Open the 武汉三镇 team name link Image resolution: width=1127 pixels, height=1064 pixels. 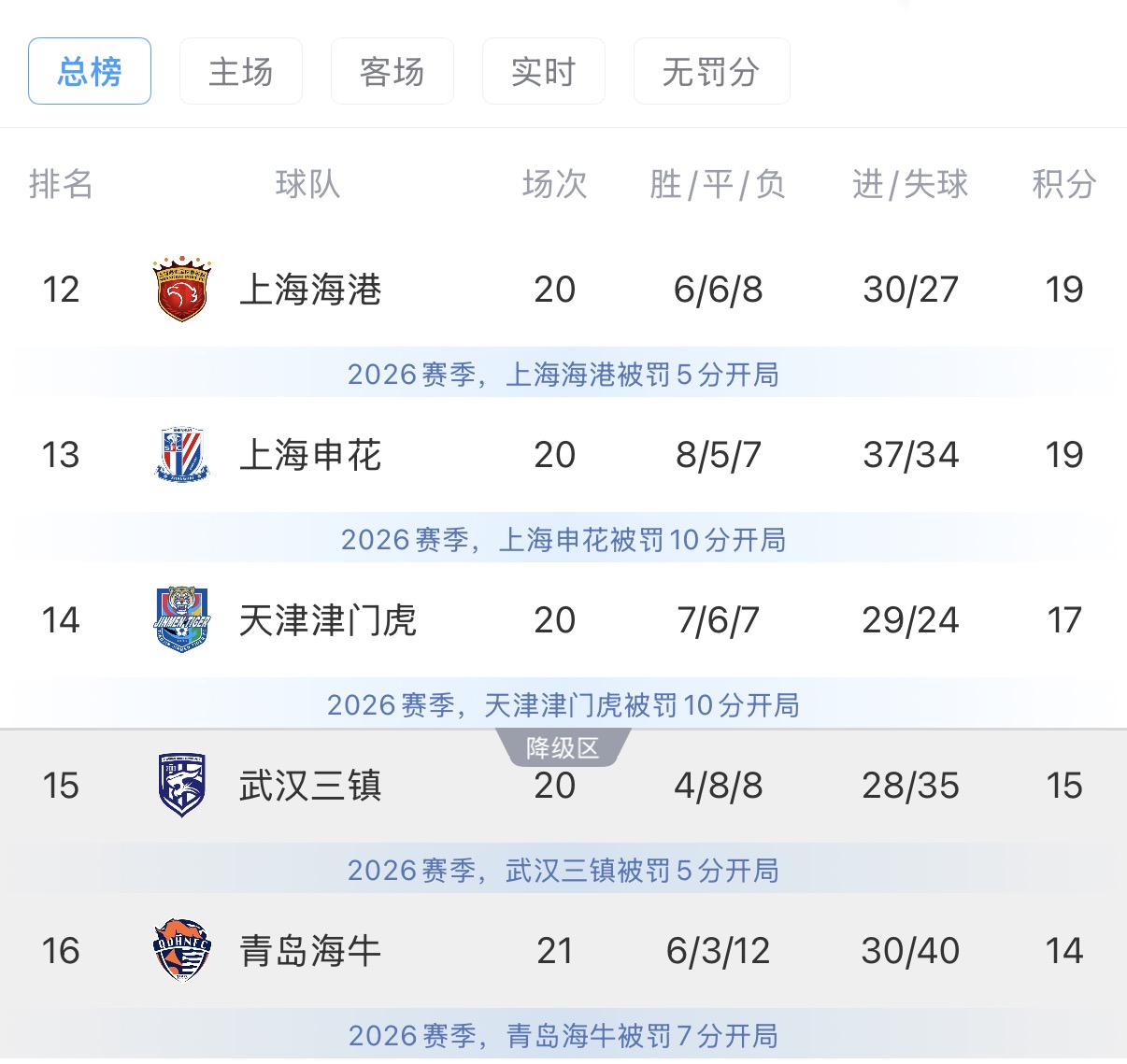pos(310,786)
